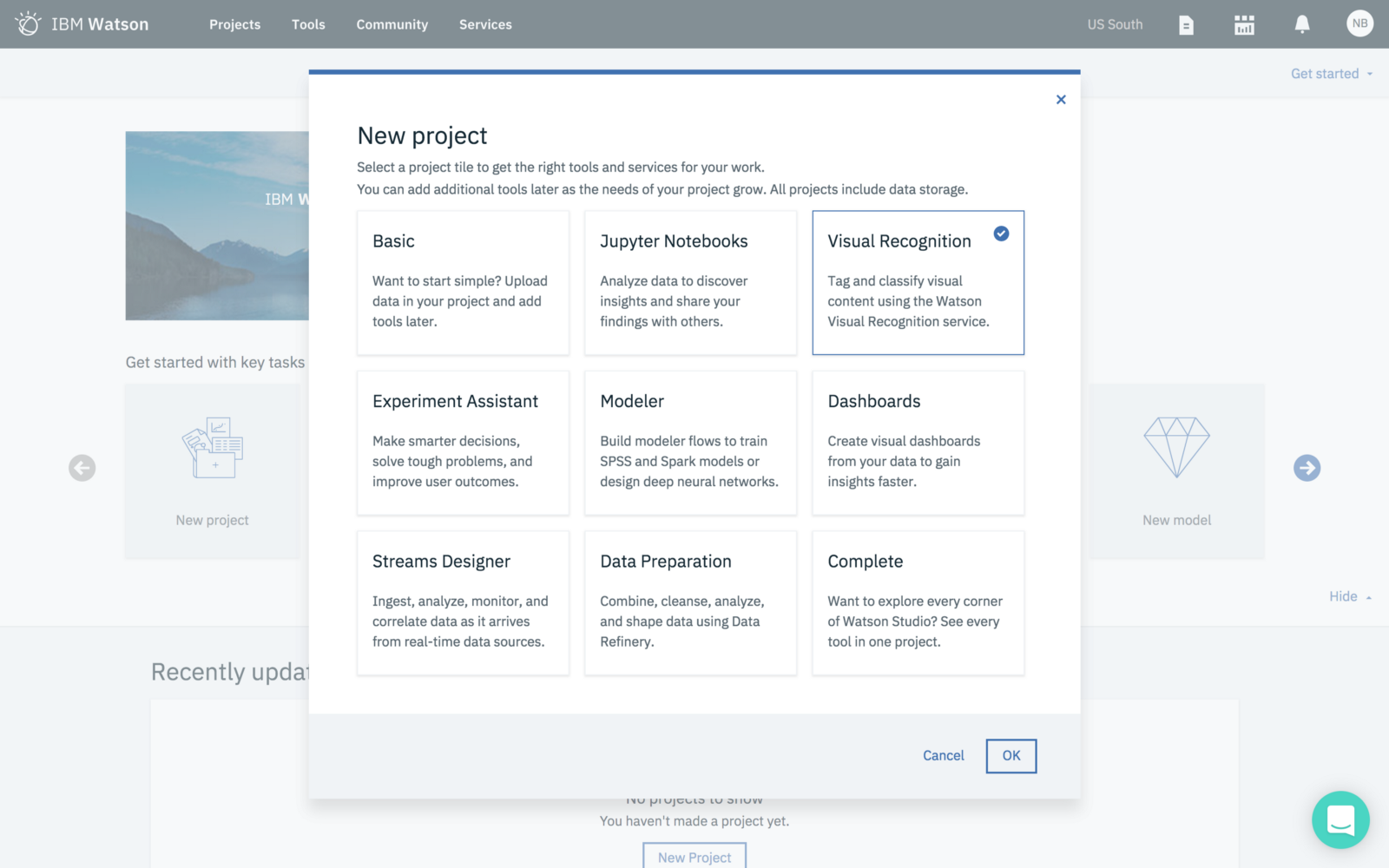Image resolution: width=1389 pixels, height=868 pixels.
Task: Open the notifications bell
Action: [1302, 24]
